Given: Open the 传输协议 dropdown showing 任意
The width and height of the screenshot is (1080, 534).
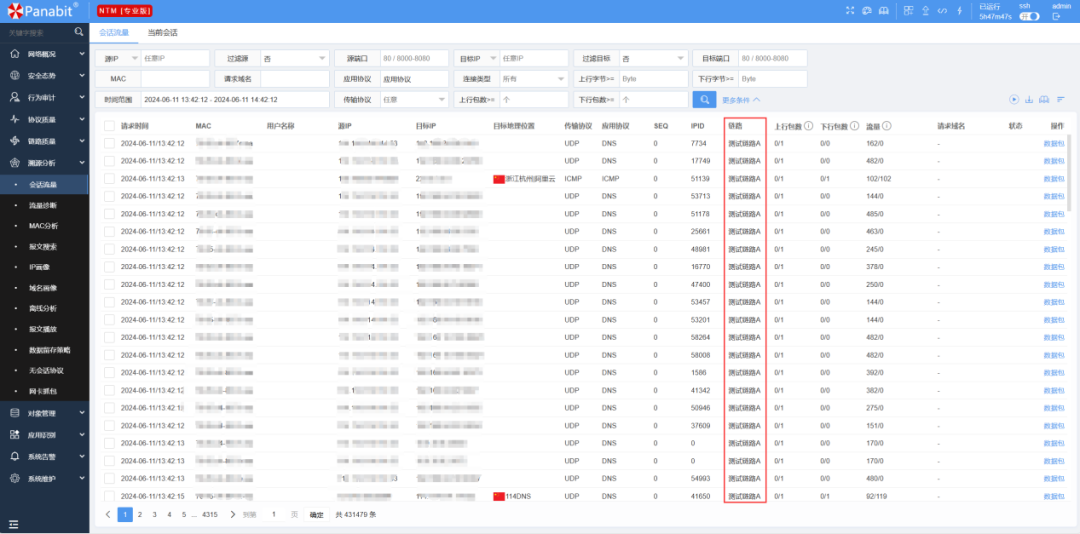Looking at the screenshot, I should [414, 99].
